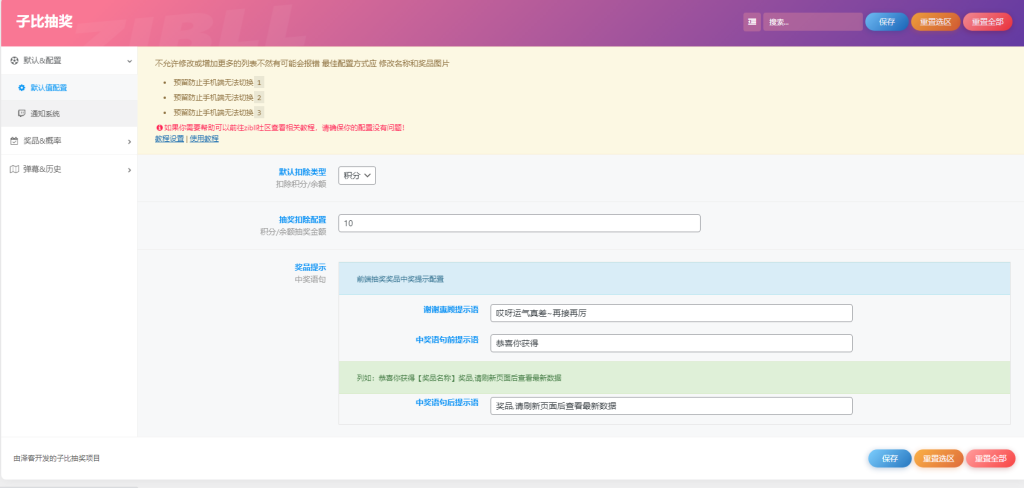
Task: Click the expand-all options icon beside search
Action: pyautogui.click(x=751, y=22)
